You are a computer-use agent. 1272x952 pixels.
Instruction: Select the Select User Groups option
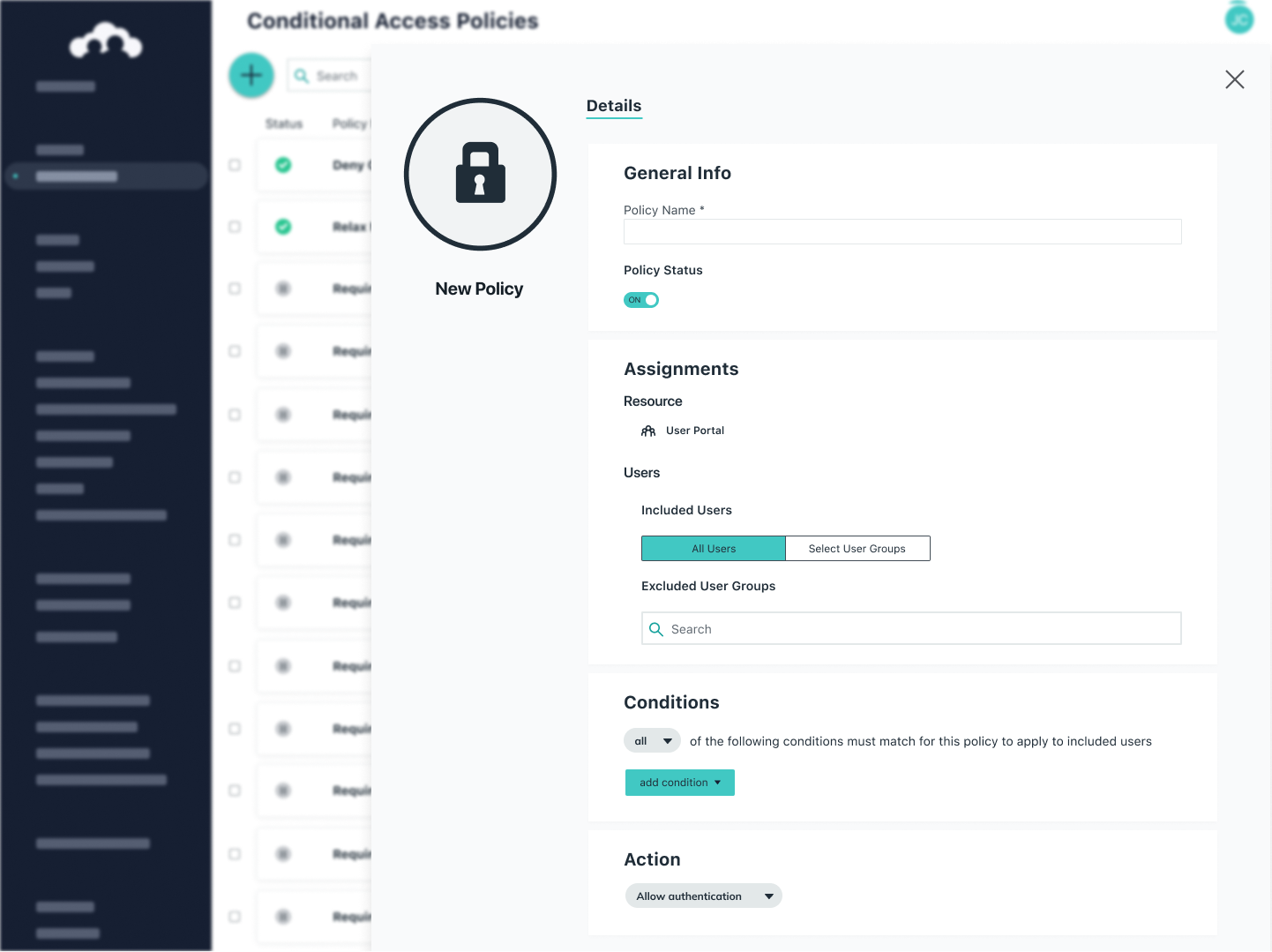(x=857, y=548)
